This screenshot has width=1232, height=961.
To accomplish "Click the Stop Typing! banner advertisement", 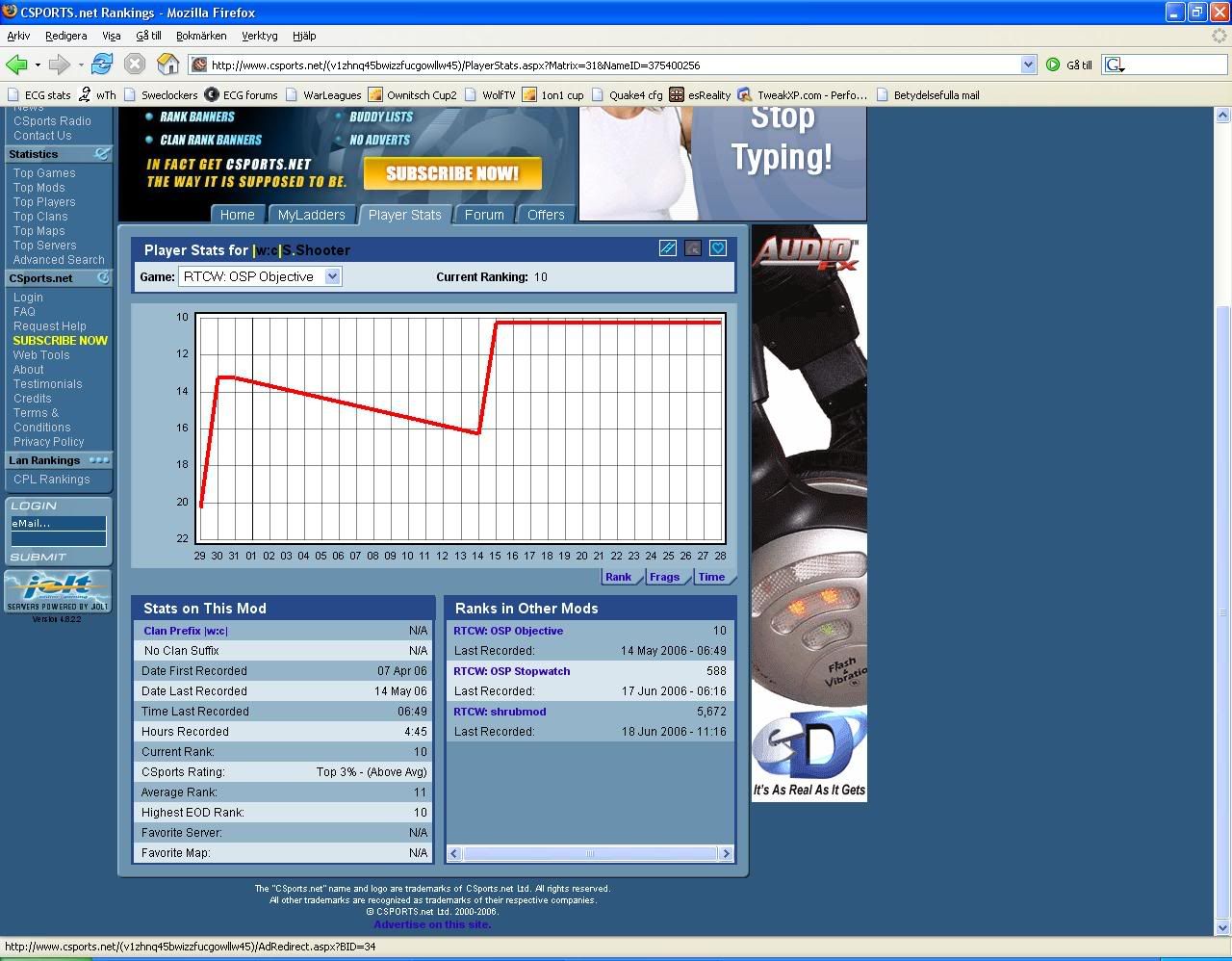I will coord(723,164).
